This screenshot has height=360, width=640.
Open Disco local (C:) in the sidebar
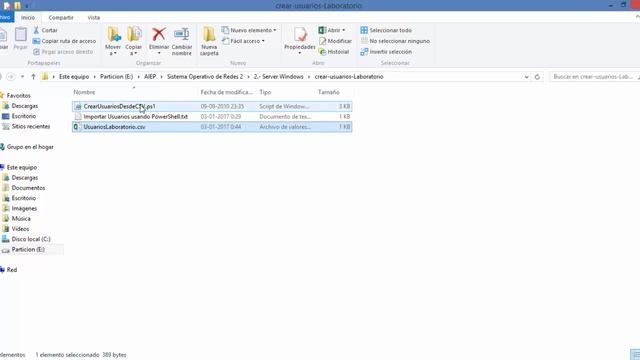pyautogui.click(x=31, y=239)
